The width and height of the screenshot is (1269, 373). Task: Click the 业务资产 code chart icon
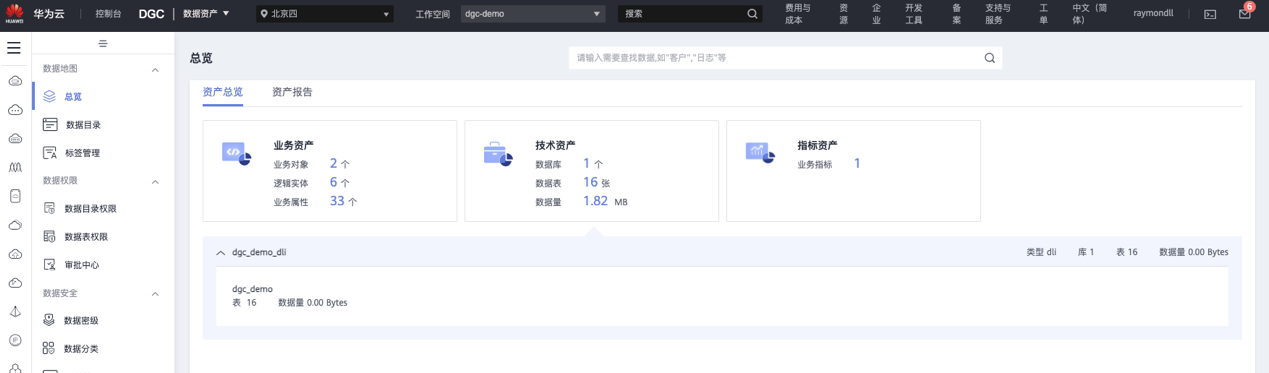(236, 154)
